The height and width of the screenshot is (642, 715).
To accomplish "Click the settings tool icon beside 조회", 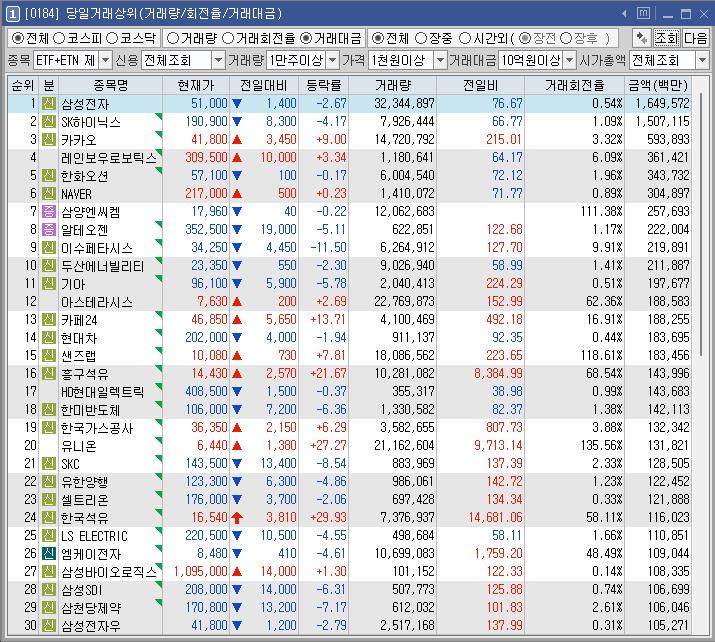I will click(642, 38).
